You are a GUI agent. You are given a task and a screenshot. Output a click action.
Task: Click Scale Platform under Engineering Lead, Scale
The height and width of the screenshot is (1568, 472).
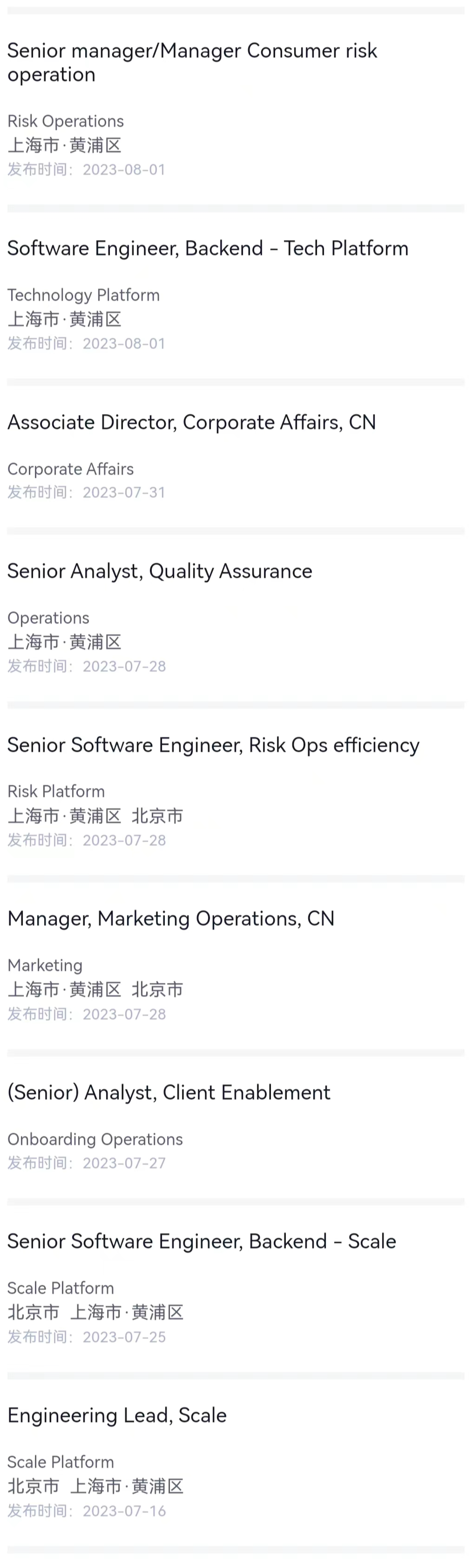point(61,1462)
